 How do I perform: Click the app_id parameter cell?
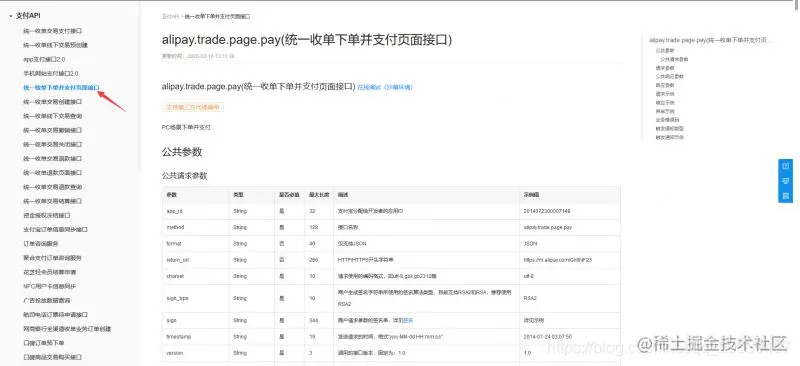(196, 211)
